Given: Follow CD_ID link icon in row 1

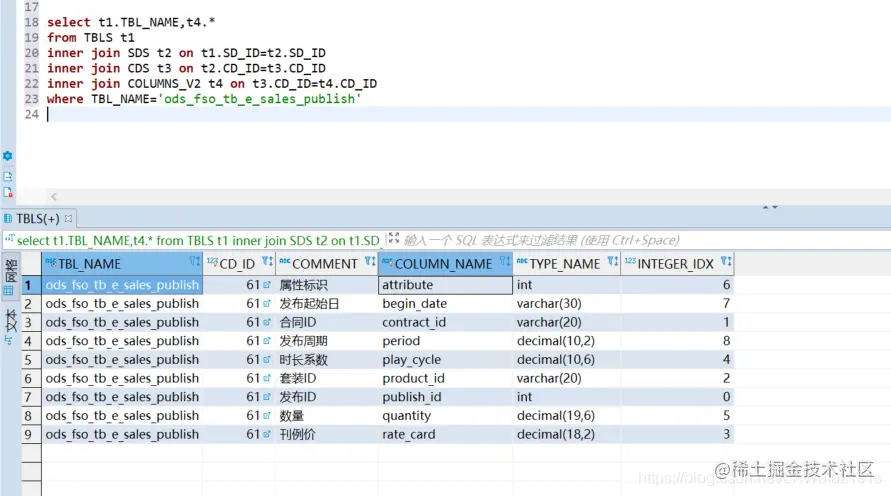Looking at the screenshot, I should [x=267, y=285].
